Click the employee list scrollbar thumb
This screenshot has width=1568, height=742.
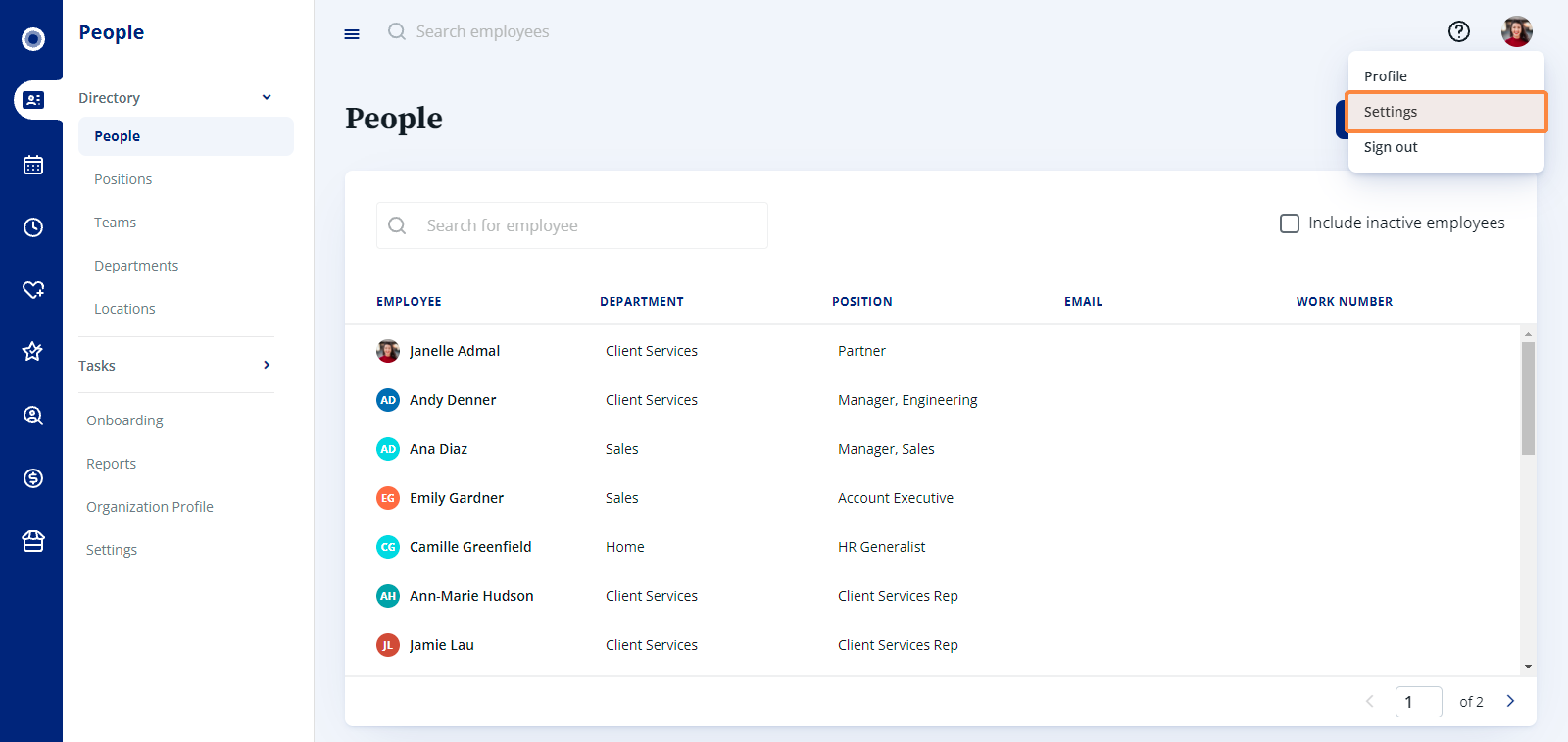coord(1527,398)
